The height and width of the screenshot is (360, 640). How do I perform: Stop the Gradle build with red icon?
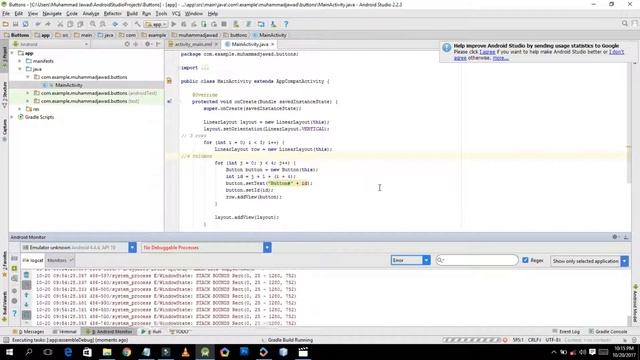pos(505,340)
